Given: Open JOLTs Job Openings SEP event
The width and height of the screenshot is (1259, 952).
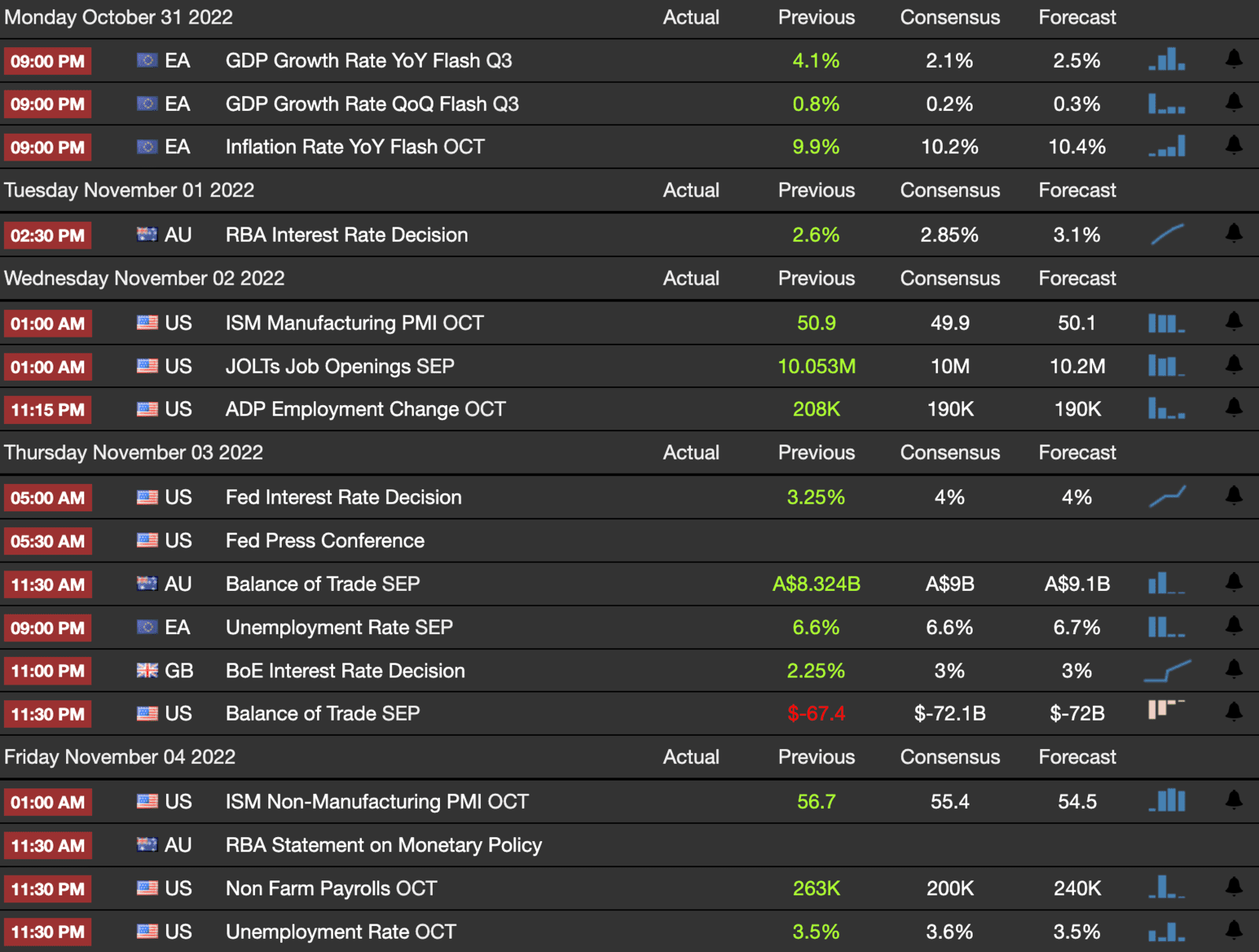Looking at the screenshot, I should click(x=340, y=367).
